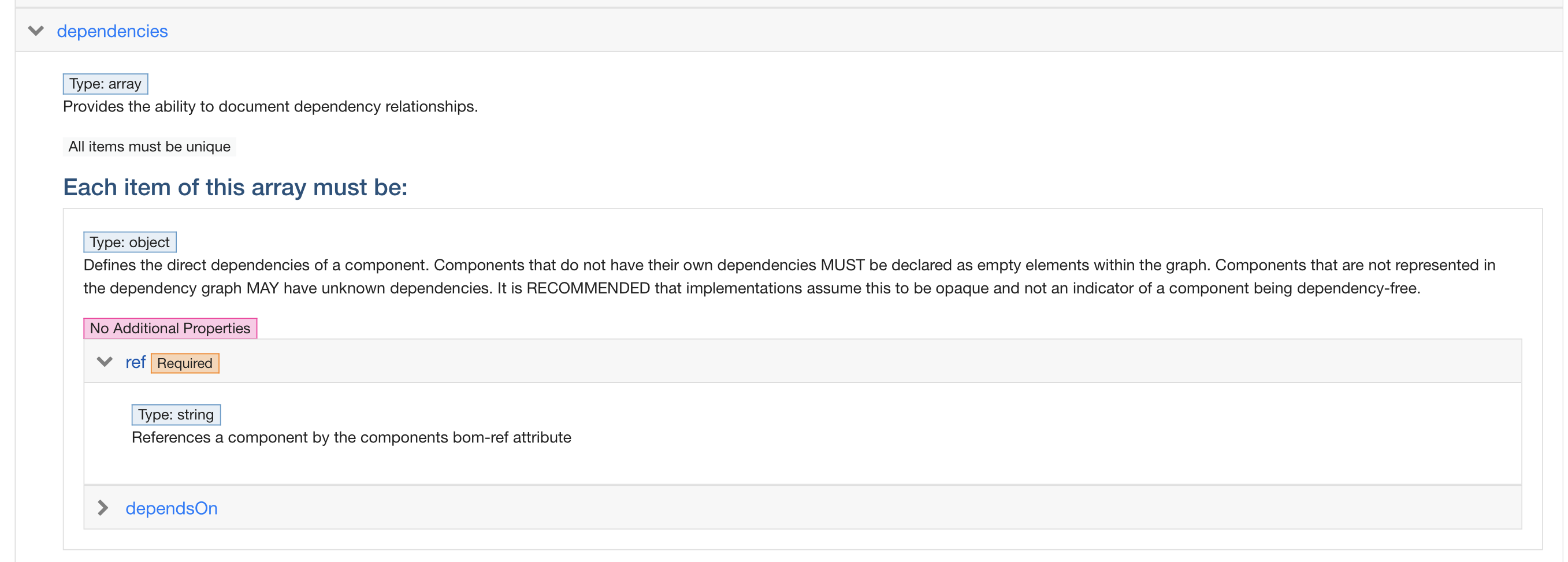The image size is (1568, 562).
Task: Click the Each item heading
Action: [x=235, y=187]
